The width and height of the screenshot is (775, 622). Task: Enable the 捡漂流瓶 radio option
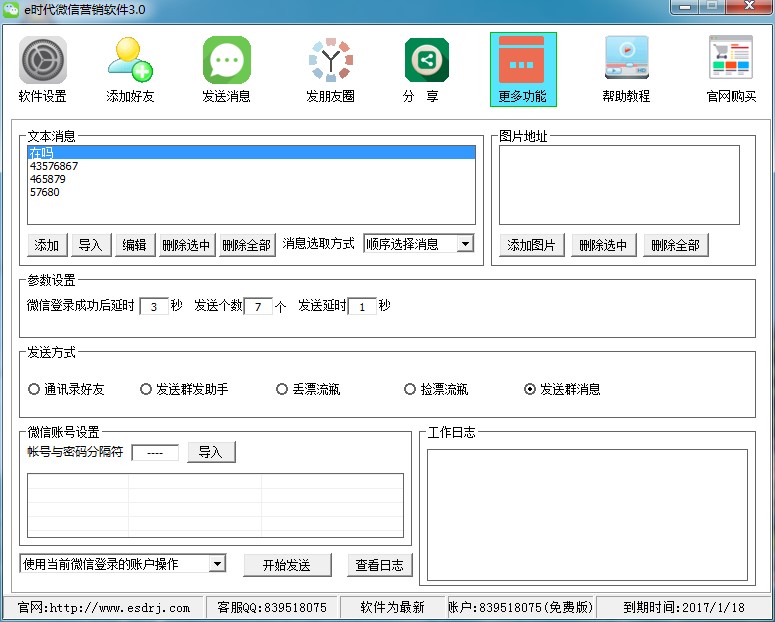[410, 389]
